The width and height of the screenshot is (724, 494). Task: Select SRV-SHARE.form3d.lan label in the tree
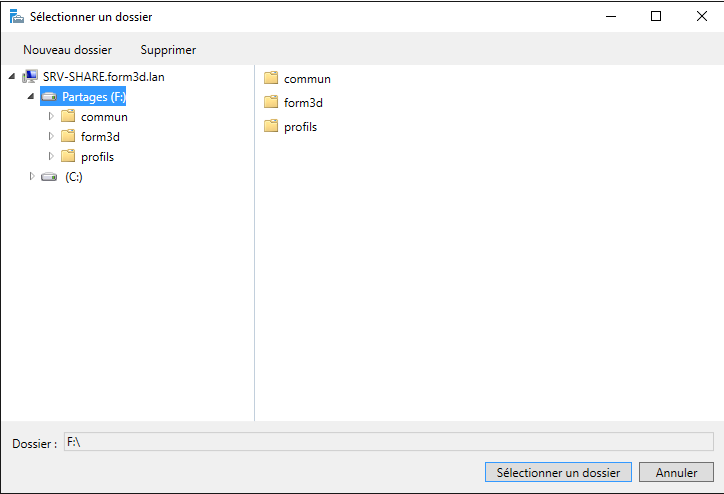(103, 77)
